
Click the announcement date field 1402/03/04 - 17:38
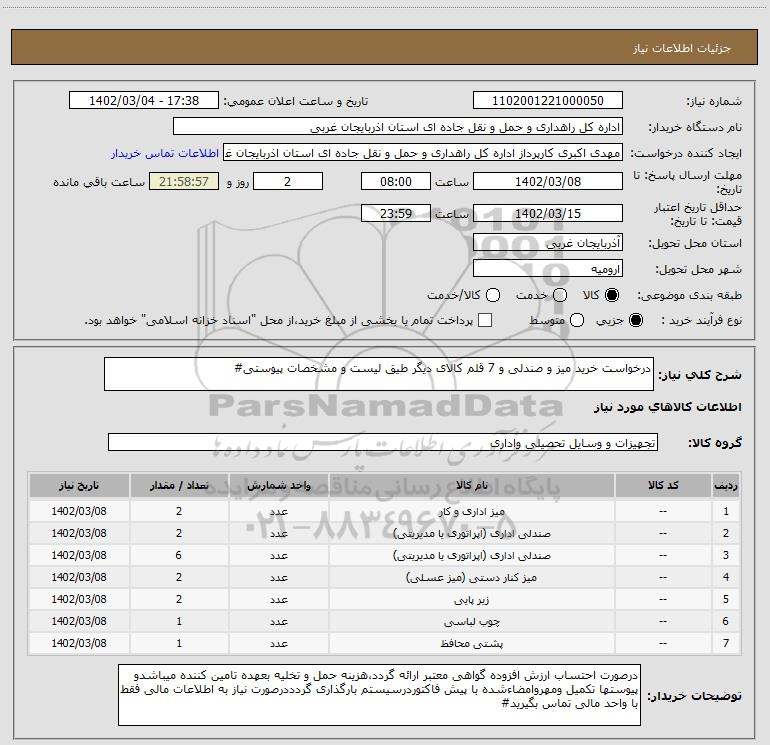144,101
